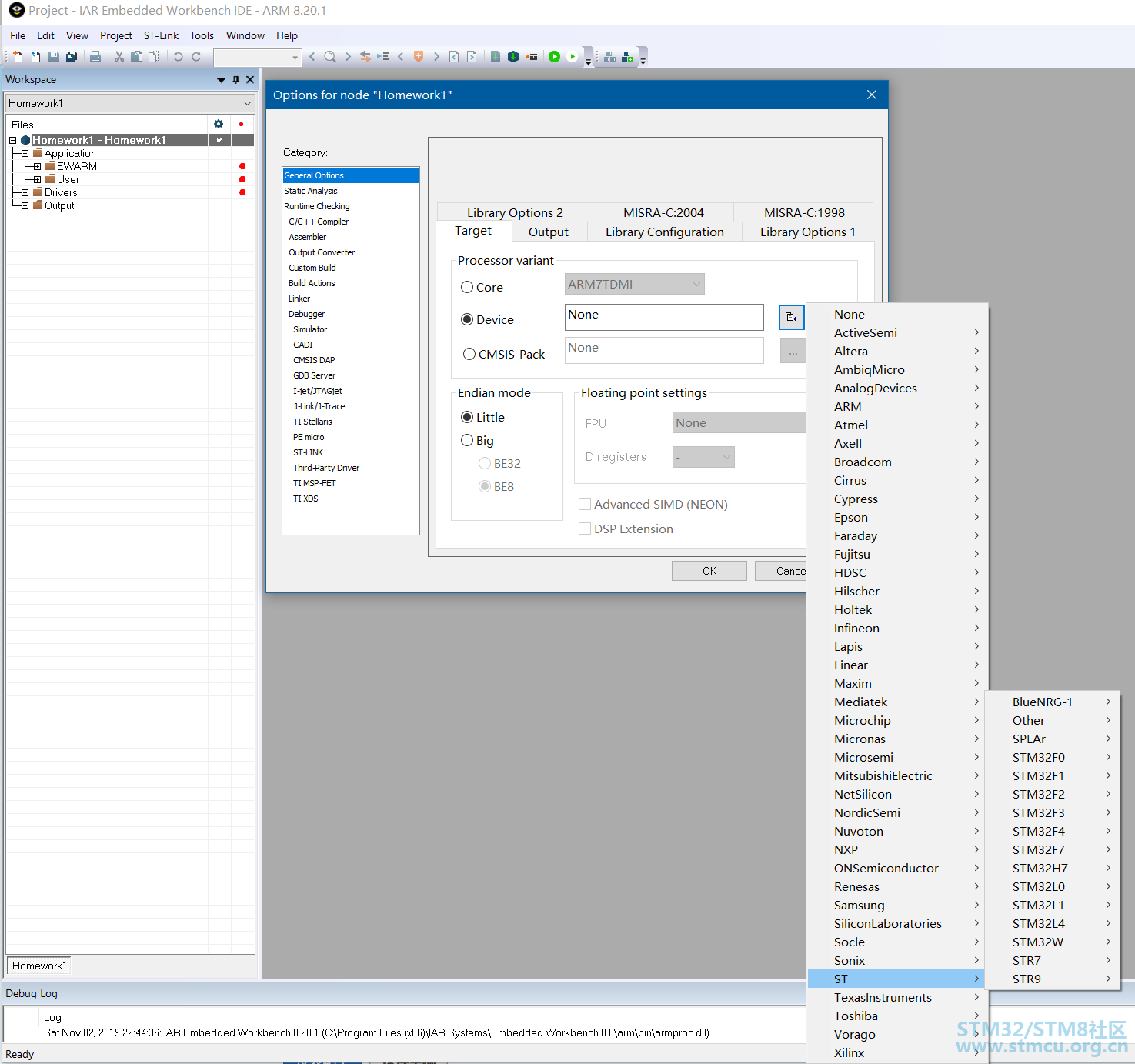The image size is (1135, 1064).
Task: Click the Find magnifier icon in toolbar
Action: tap(330, 57)
